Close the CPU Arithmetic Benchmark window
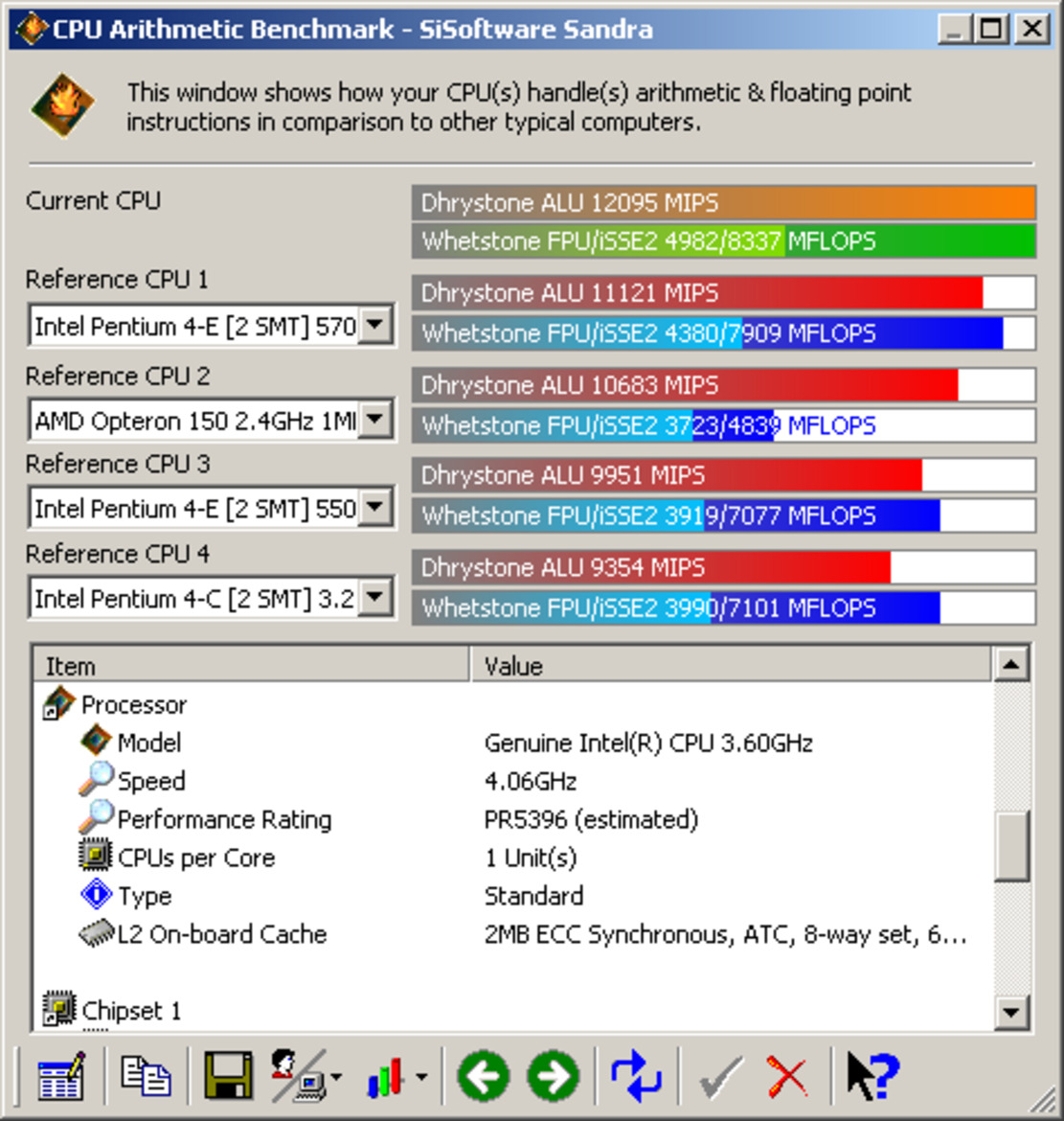This screenshot has height=1121, width=1064. tap(1032, 30)
